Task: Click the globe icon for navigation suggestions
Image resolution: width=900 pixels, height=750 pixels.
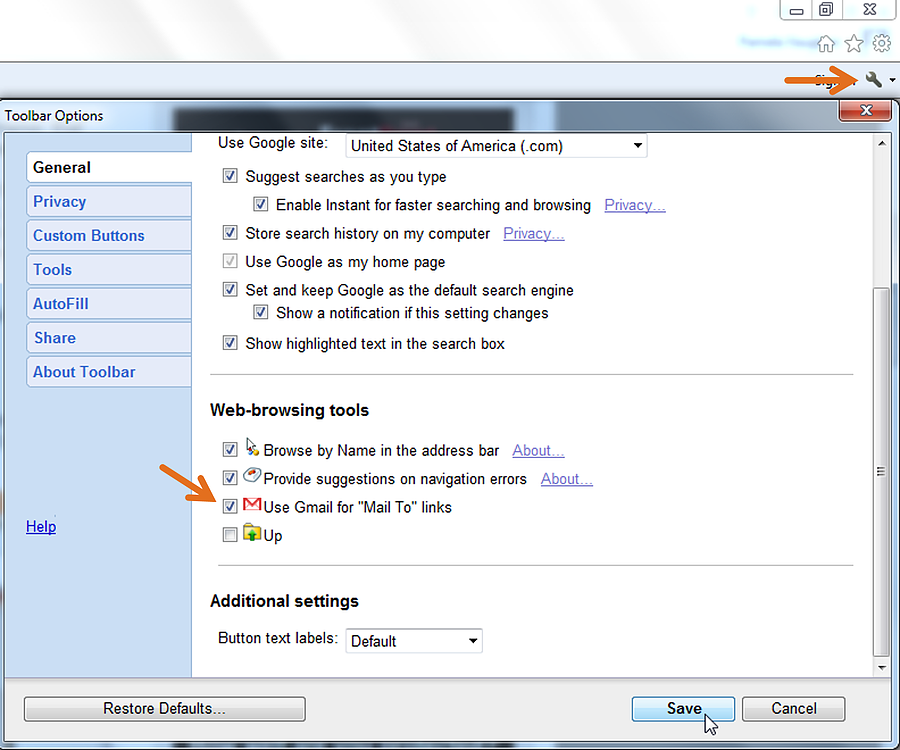Action: (251, 475)
